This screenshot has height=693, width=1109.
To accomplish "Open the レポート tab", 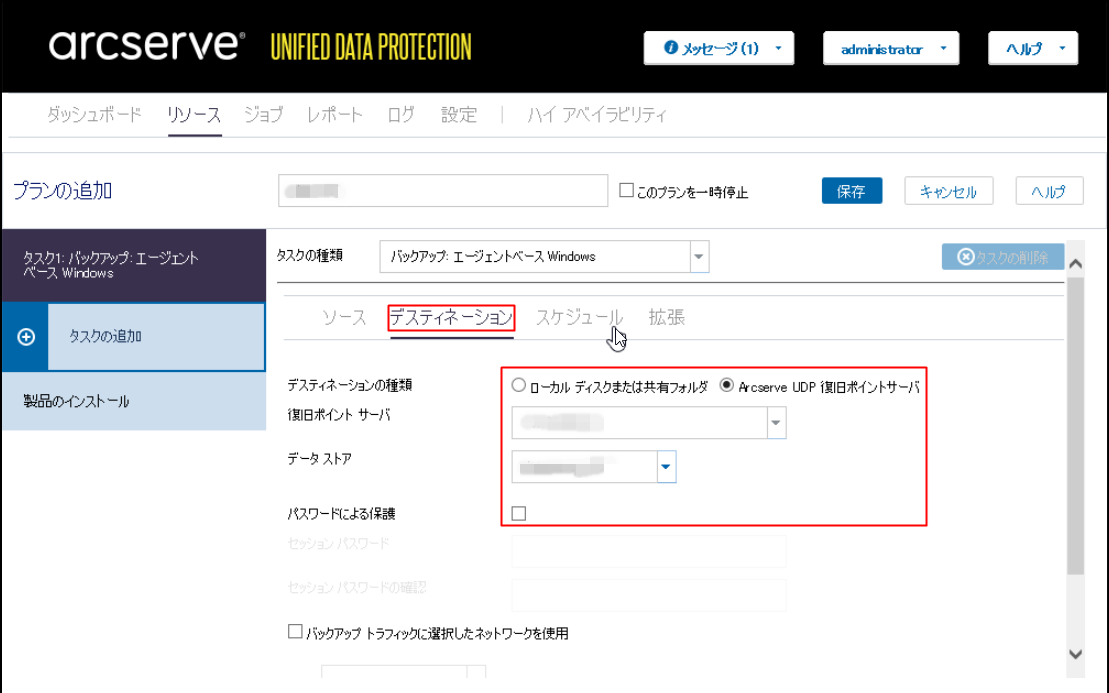I will click(335, 115).
